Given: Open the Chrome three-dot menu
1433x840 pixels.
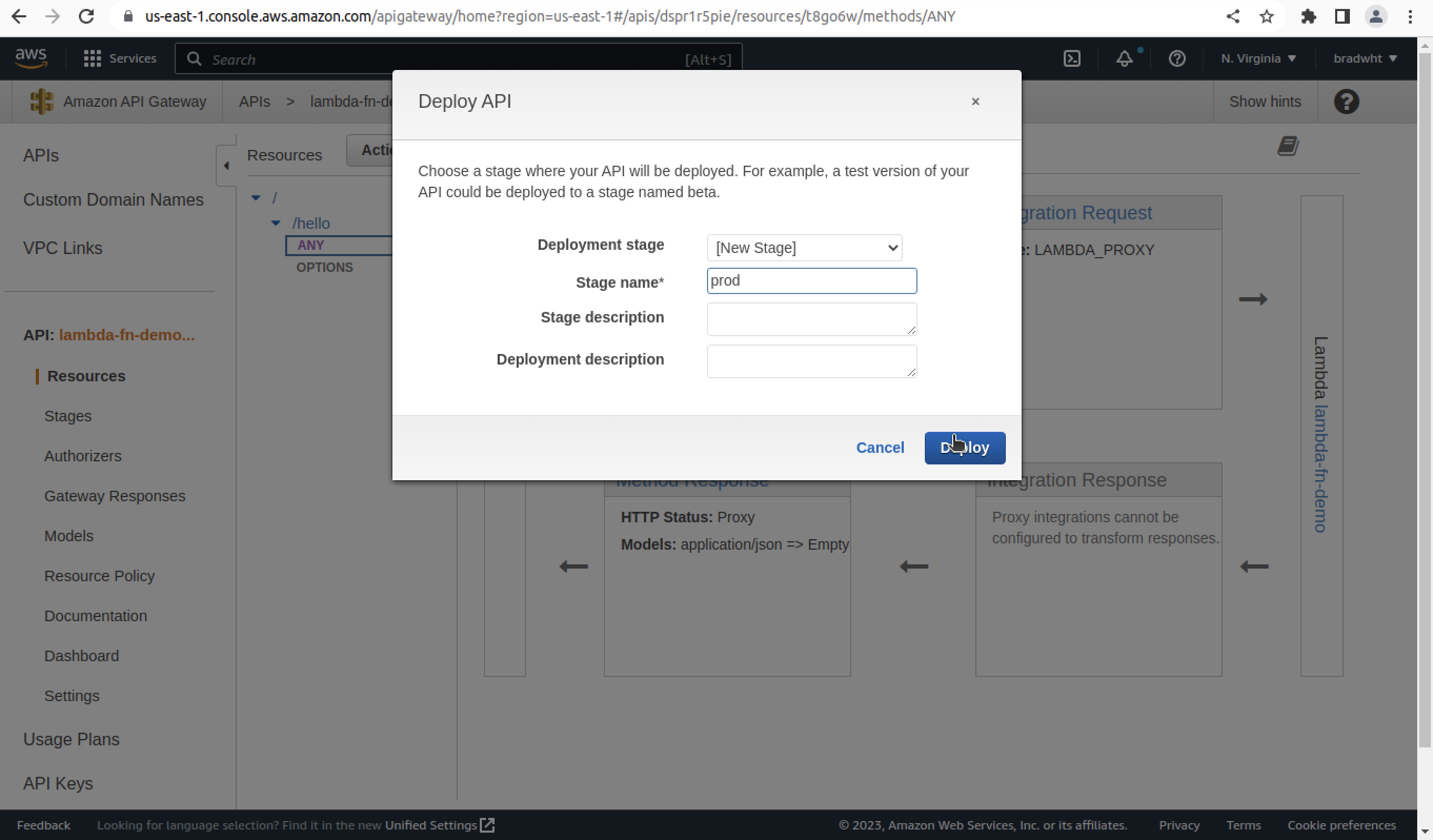Looking at the screenshot, I should (x=1410, y=16).
